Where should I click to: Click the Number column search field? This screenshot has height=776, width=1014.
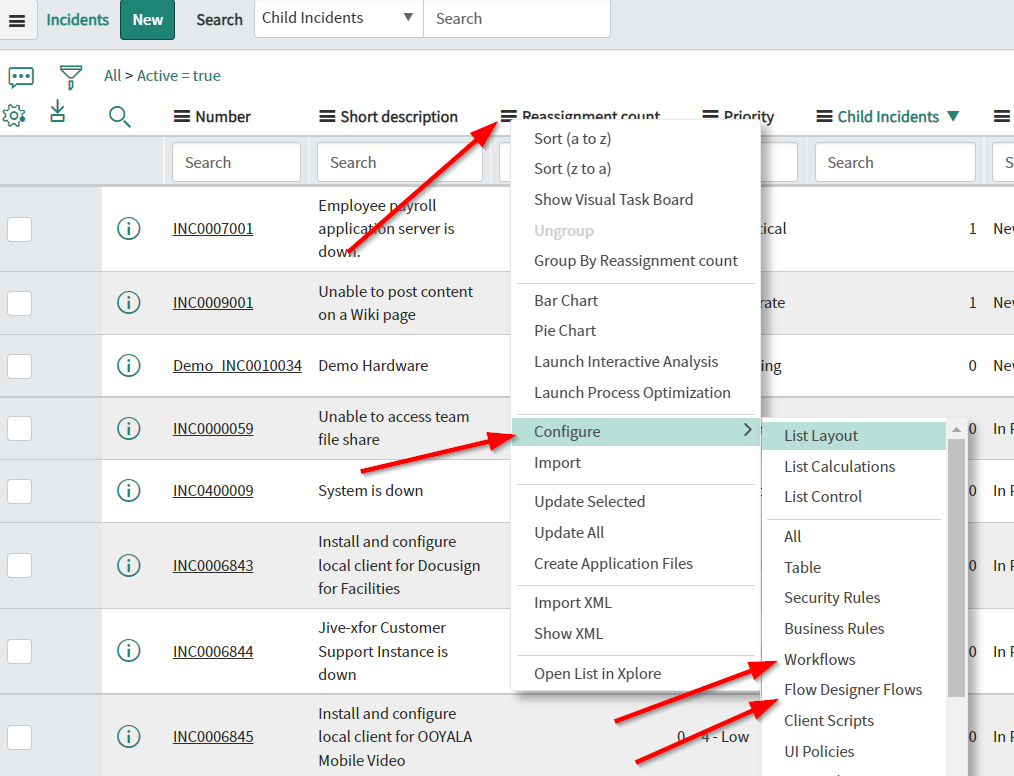click(x=236, y=162)
